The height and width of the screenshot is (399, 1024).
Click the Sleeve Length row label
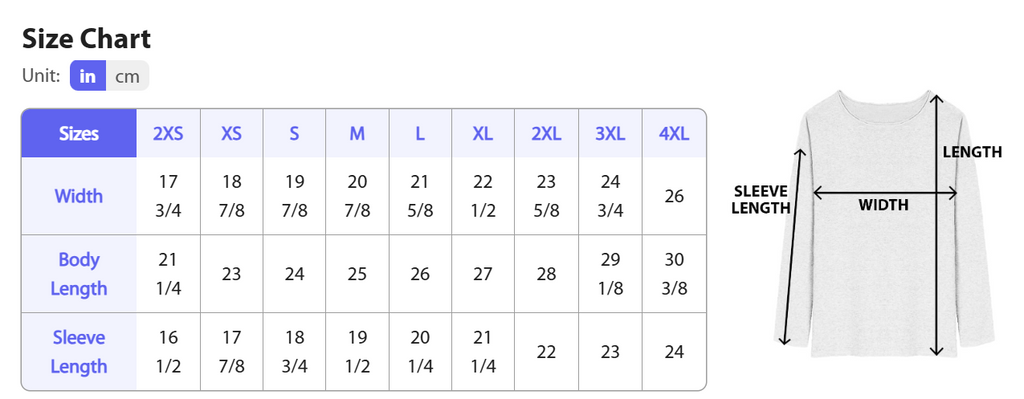(79, 351)
